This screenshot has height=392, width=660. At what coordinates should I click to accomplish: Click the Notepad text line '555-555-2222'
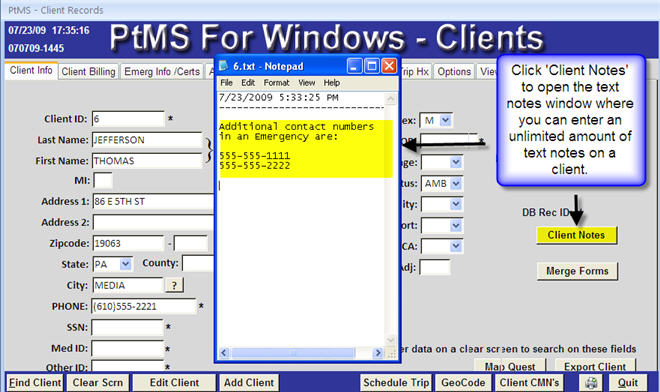[254, 166]
